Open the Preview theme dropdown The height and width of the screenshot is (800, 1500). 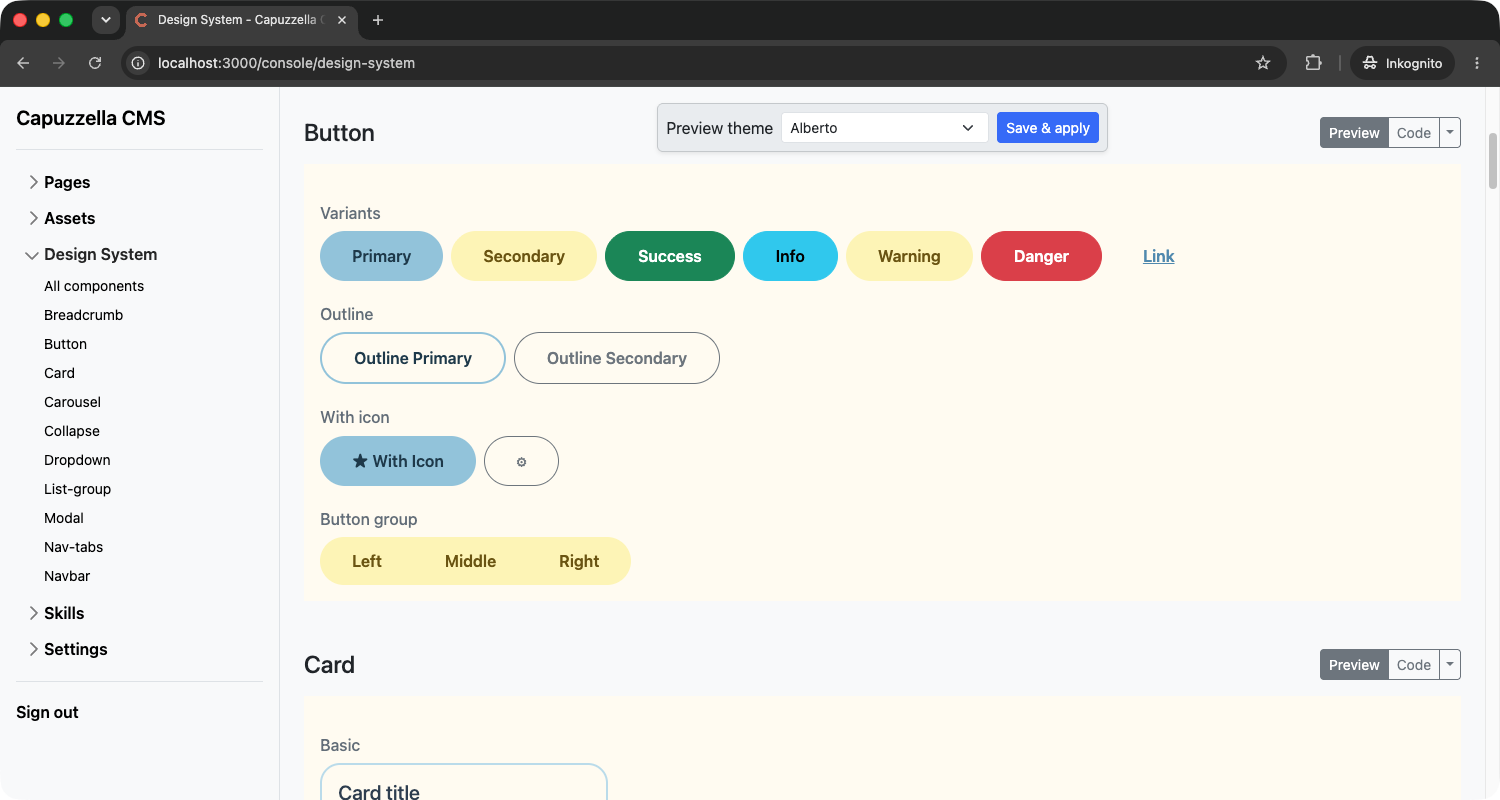pos(884,128)
